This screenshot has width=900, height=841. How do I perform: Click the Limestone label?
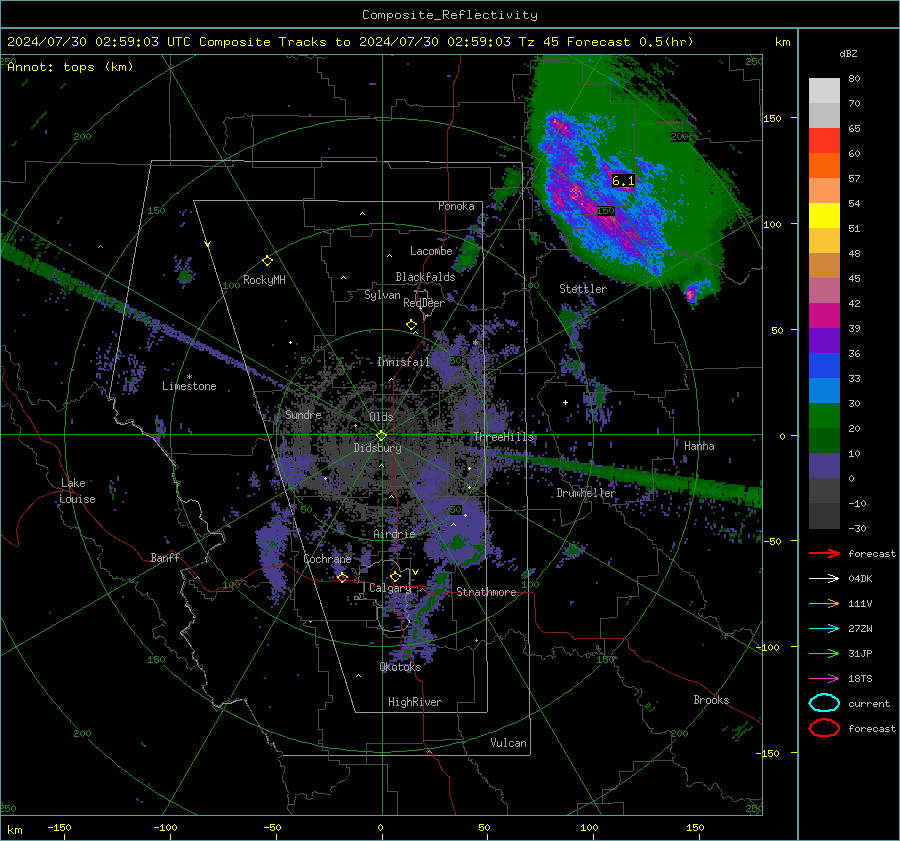tap(189, 386)
